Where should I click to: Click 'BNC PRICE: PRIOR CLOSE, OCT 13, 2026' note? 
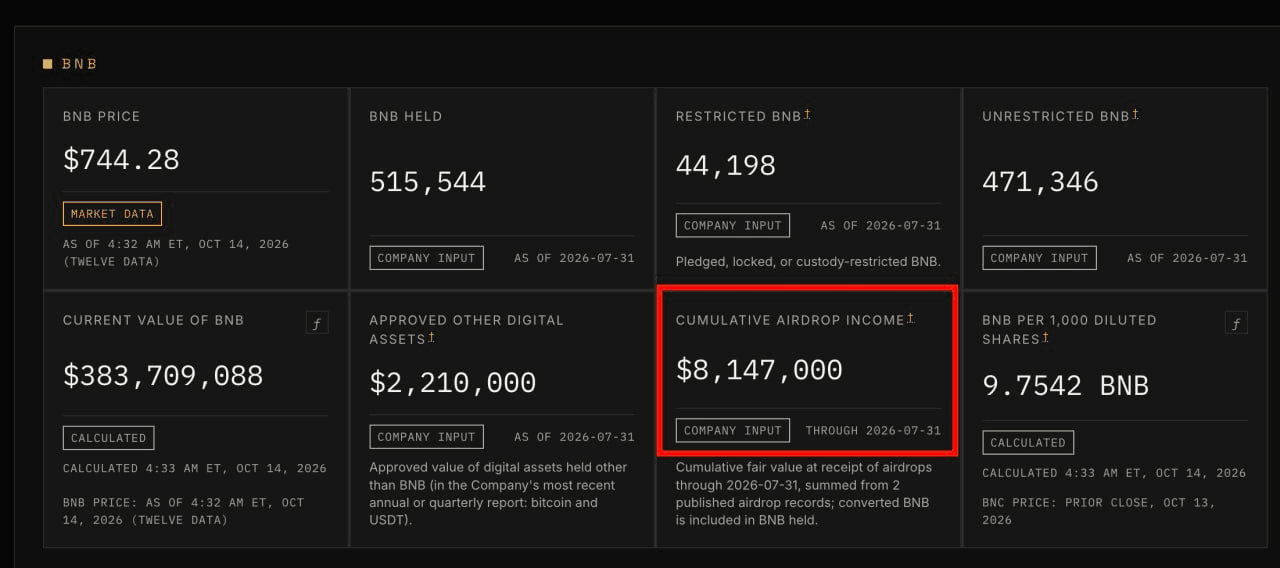click(x=1099, y=511)
